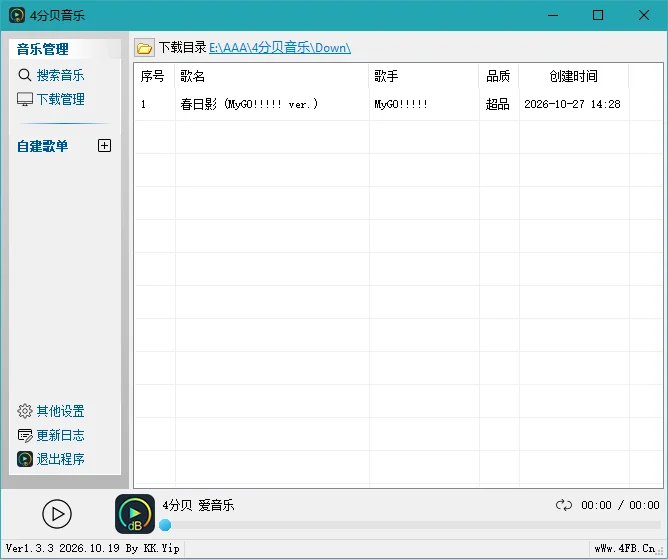Click the search music magnifier icon
This screenshot has height=559, width=668.
click(25, 75)
